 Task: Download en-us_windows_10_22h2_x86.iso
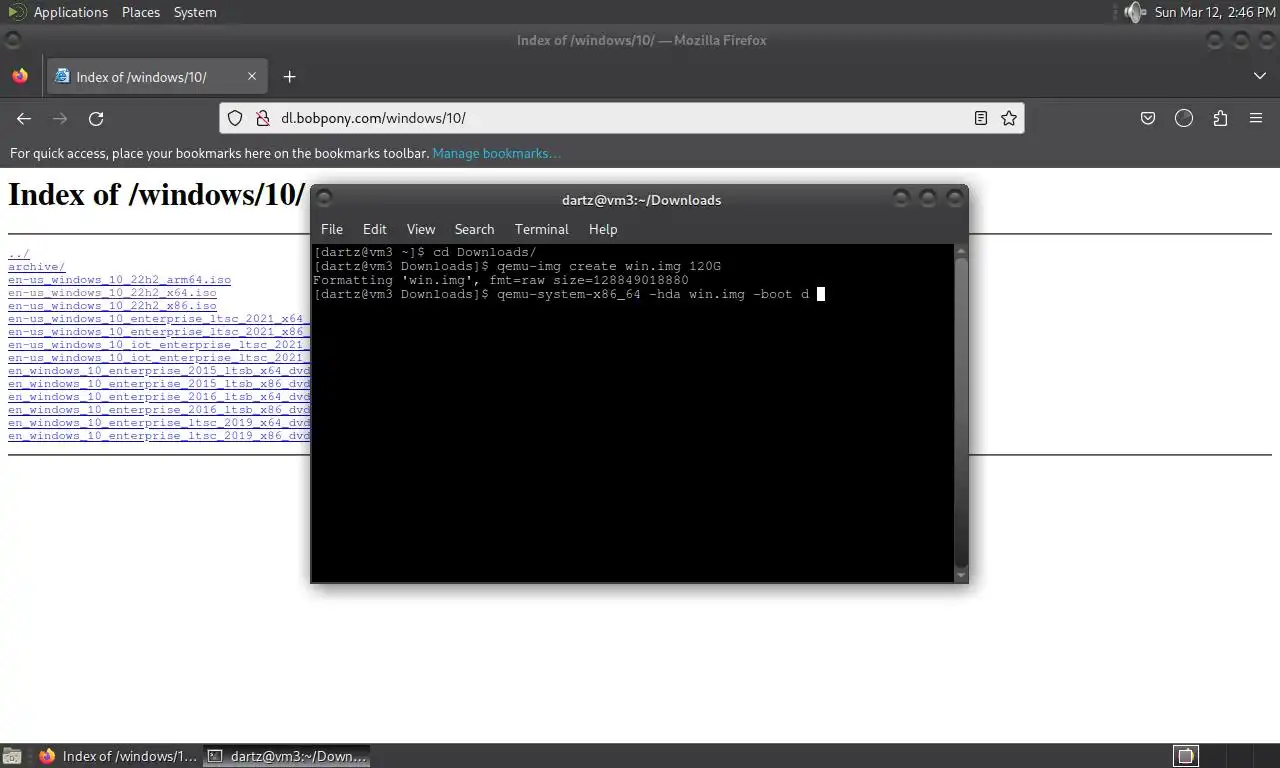(112, 306)
